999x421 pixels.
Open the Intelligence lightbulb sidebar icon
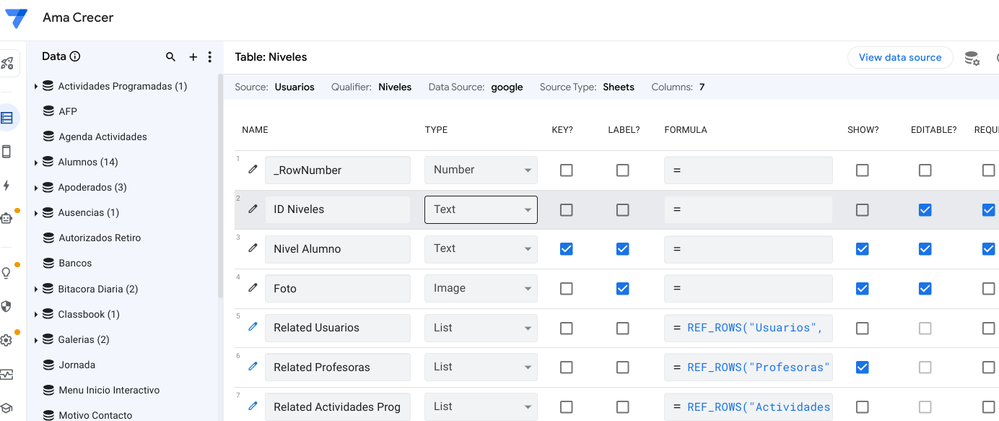7,273
